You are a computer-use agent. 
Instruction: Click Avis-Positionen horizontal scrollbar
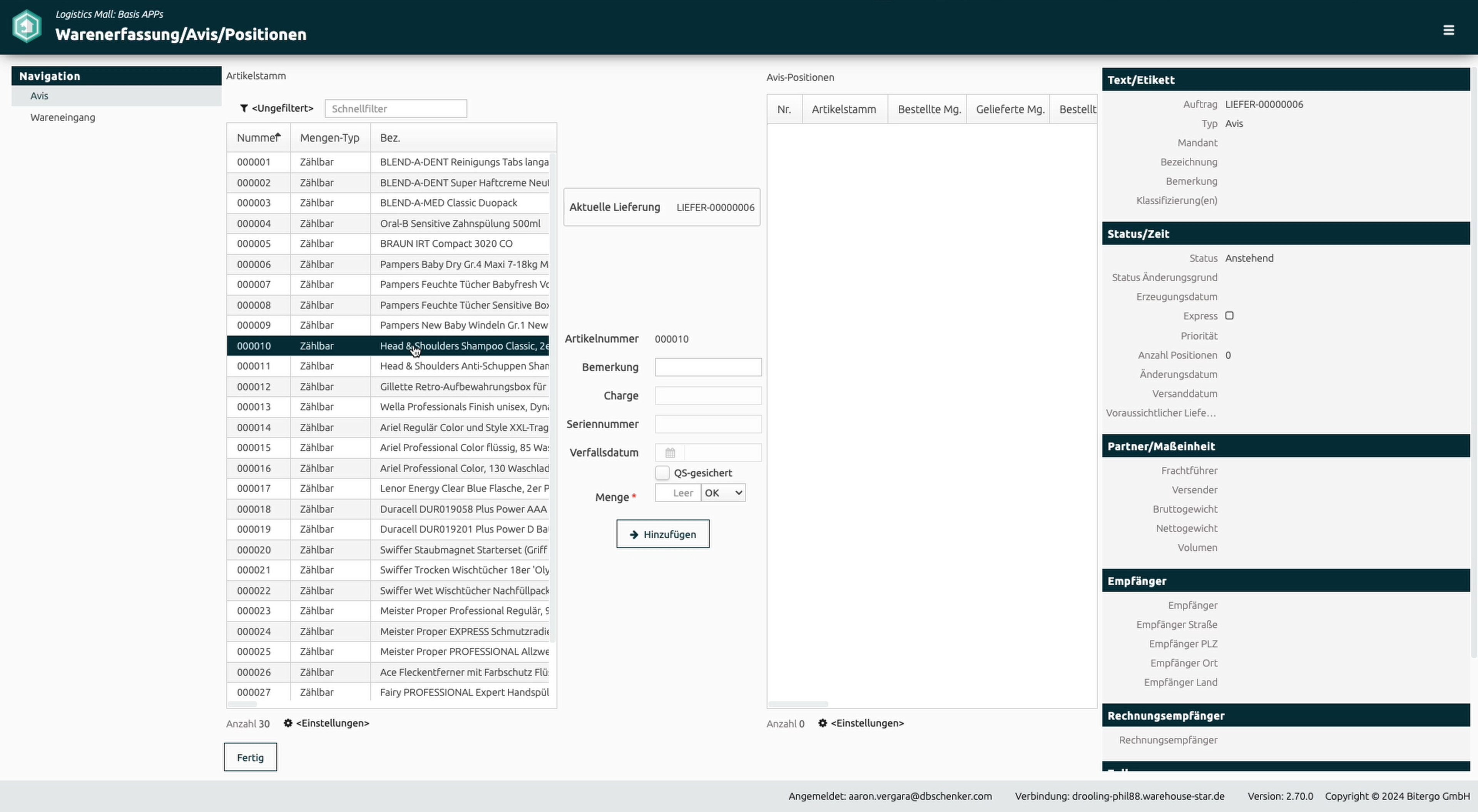click(798, 704)
